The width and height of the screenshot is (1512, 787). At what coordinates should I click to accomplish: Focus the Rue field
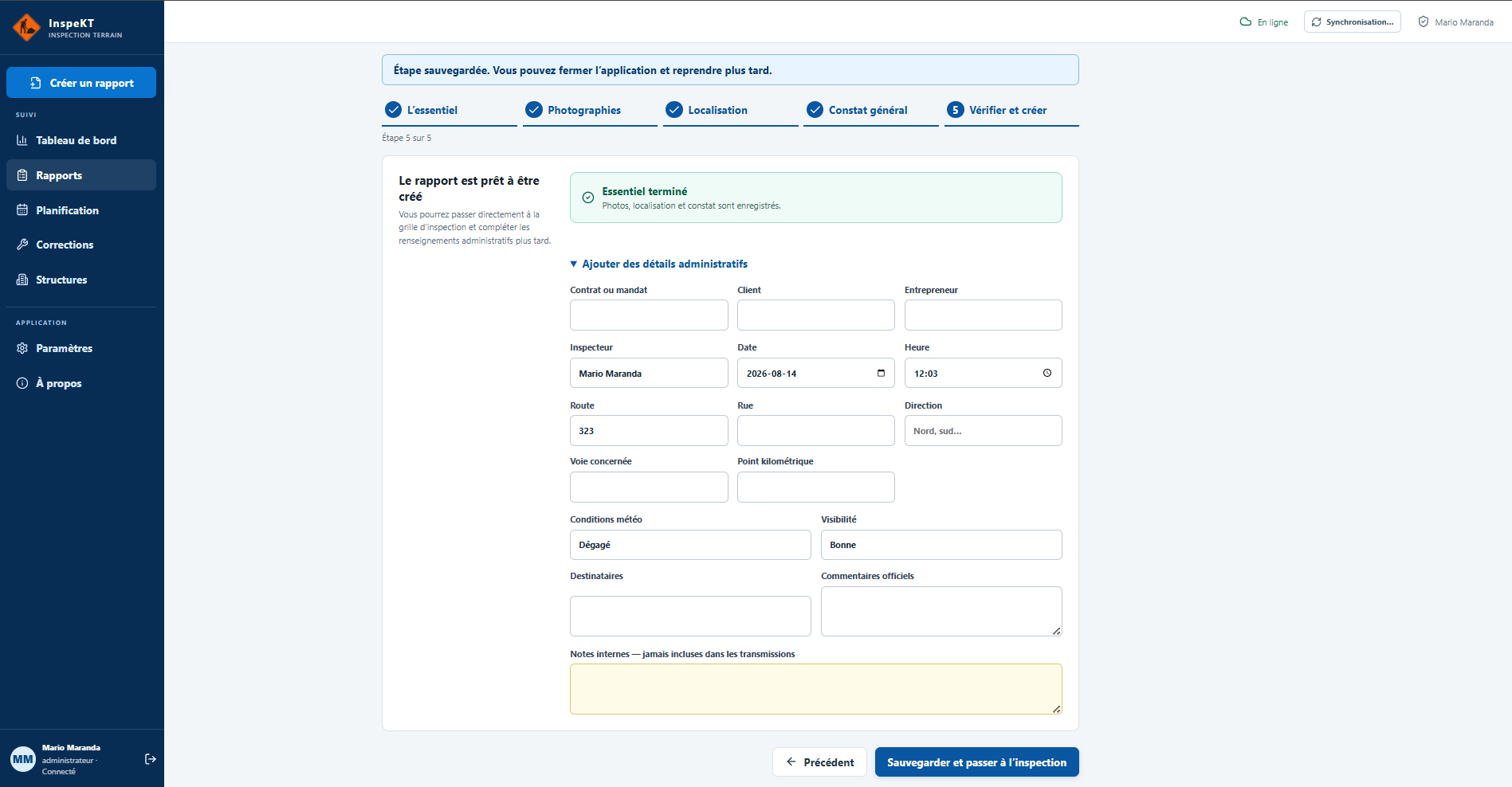pyautogui.click(x=816, y=430)
